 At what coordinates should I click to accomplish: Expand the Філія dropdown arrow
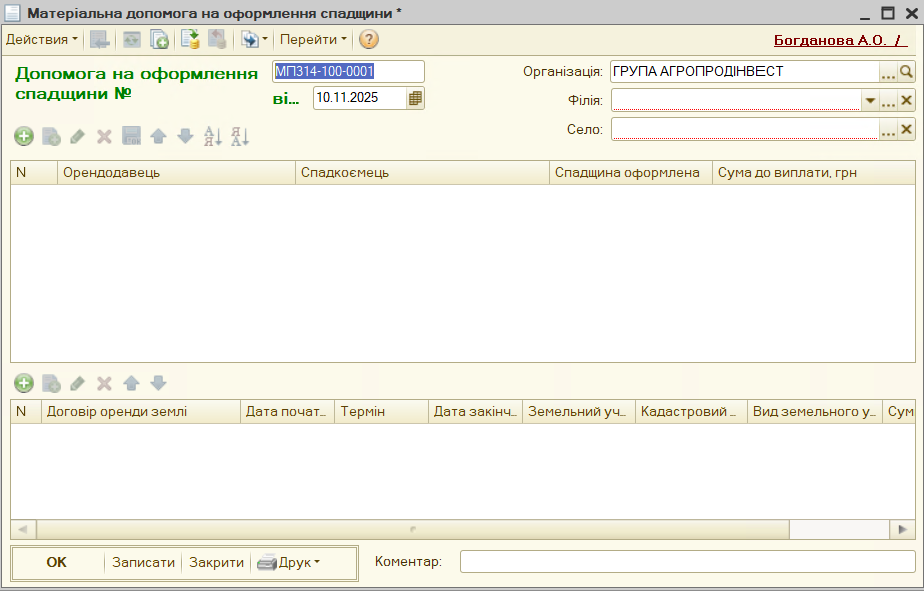point(870,101)
